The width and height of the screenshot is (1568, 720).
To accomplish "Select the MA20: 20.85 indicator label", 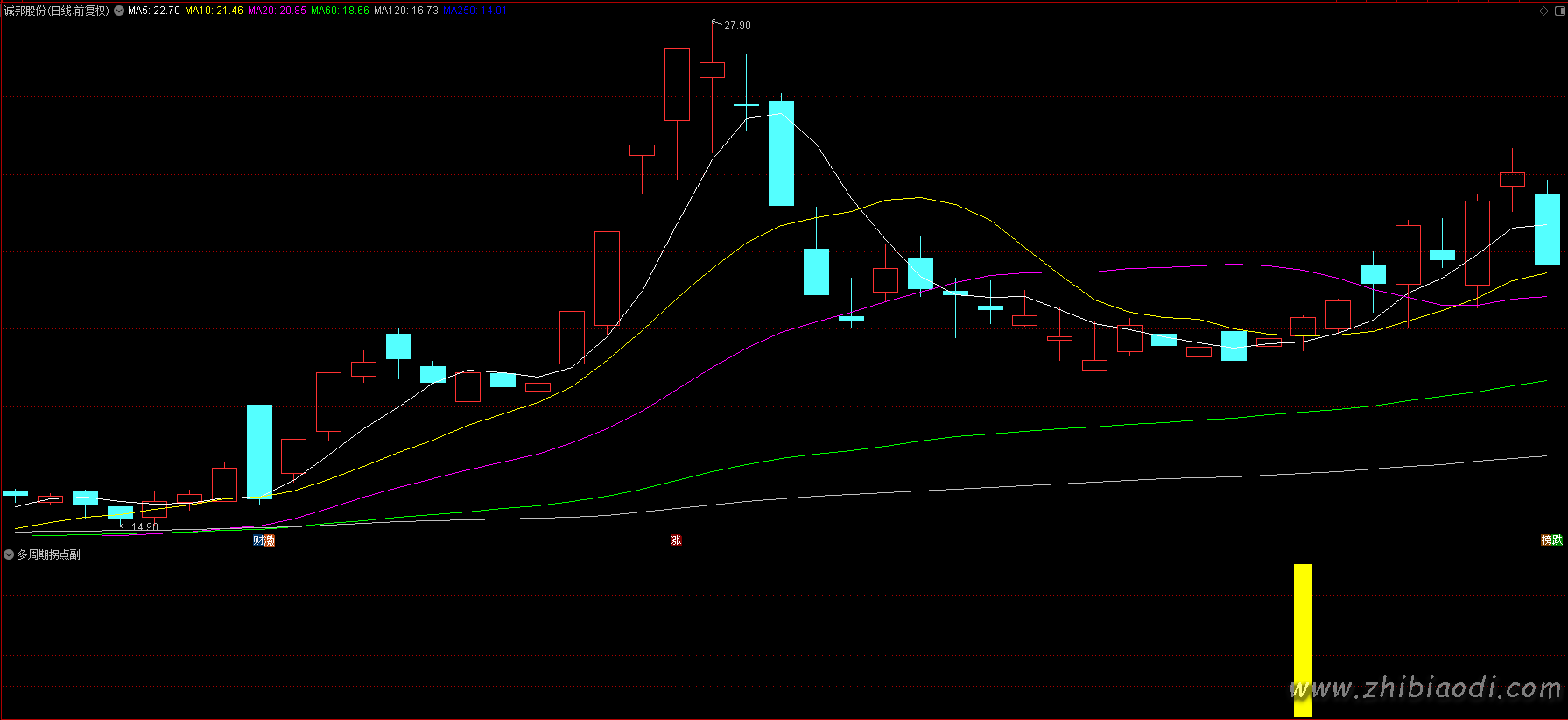I will click(277, 11).
